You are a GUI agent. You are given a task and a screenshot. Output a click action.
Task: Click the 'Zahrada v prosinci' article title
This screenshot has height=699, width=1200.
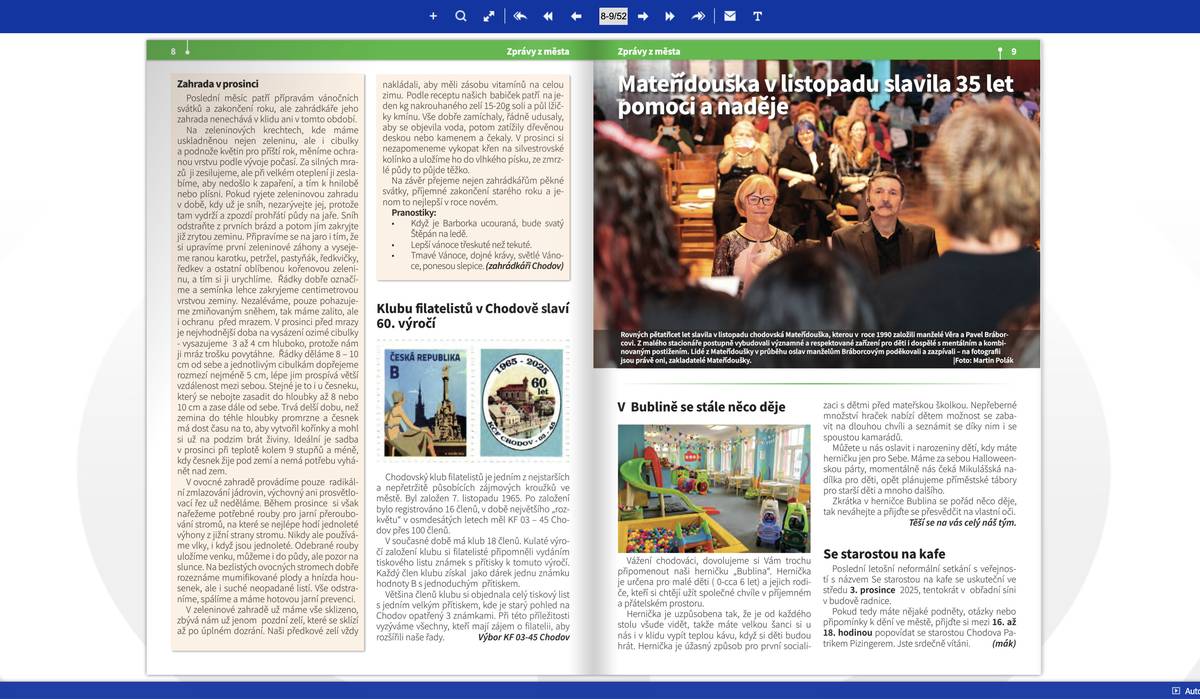tap(218, 84)
